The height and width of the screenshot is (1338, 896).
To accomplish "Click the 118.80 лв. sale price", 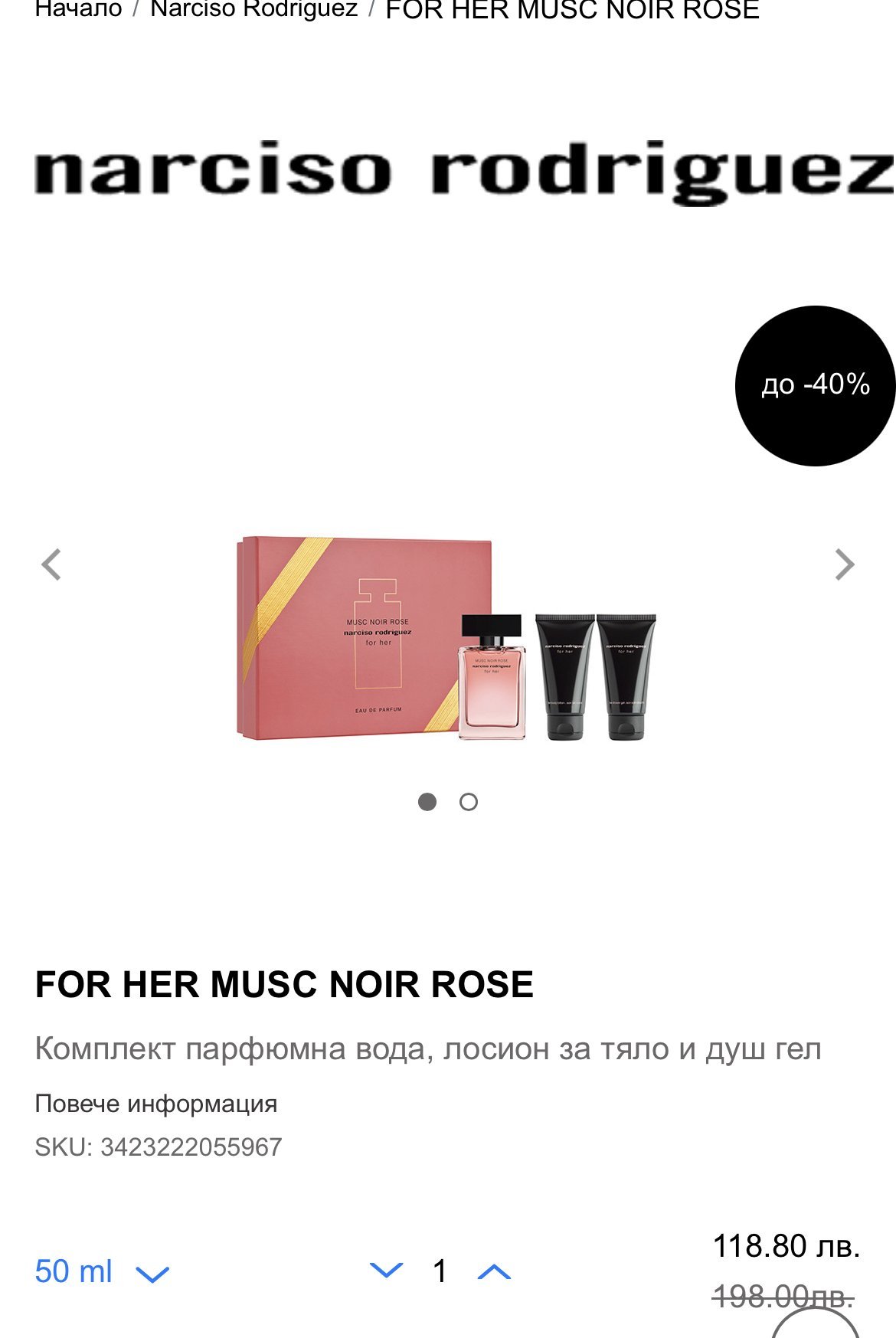I will tap(786, 1246).
